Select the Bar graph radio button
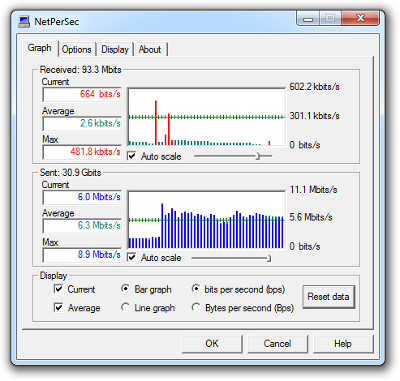This screenshot has width=400, height=381. pyautogui.click(x=125, y=289)
